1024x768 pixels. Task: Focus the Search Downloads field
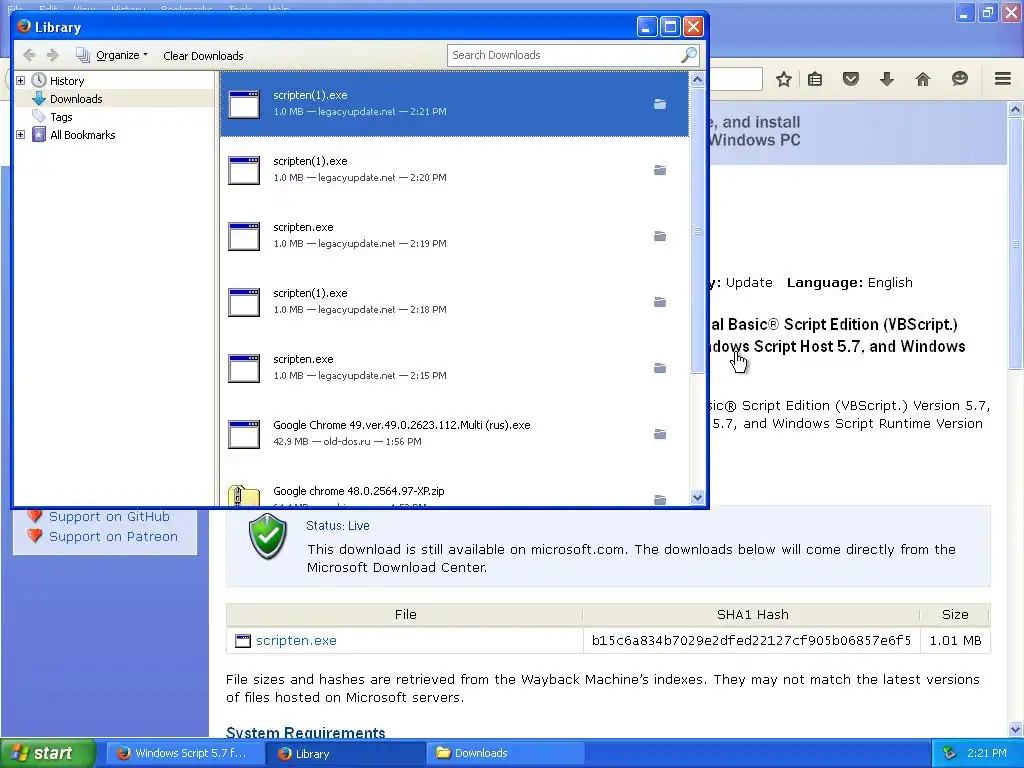(565, 55)
